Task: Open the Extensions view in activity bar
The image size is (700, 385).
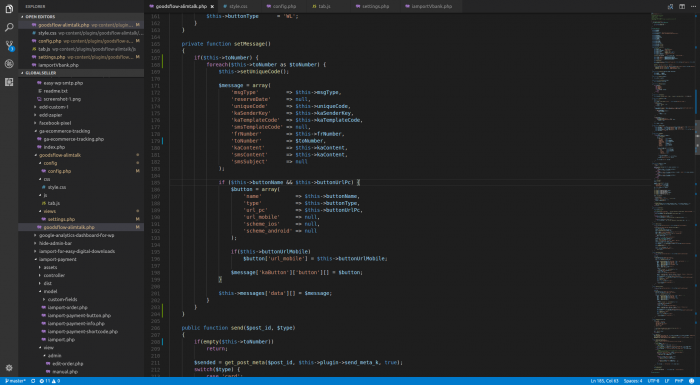Action: click(9, 82)
